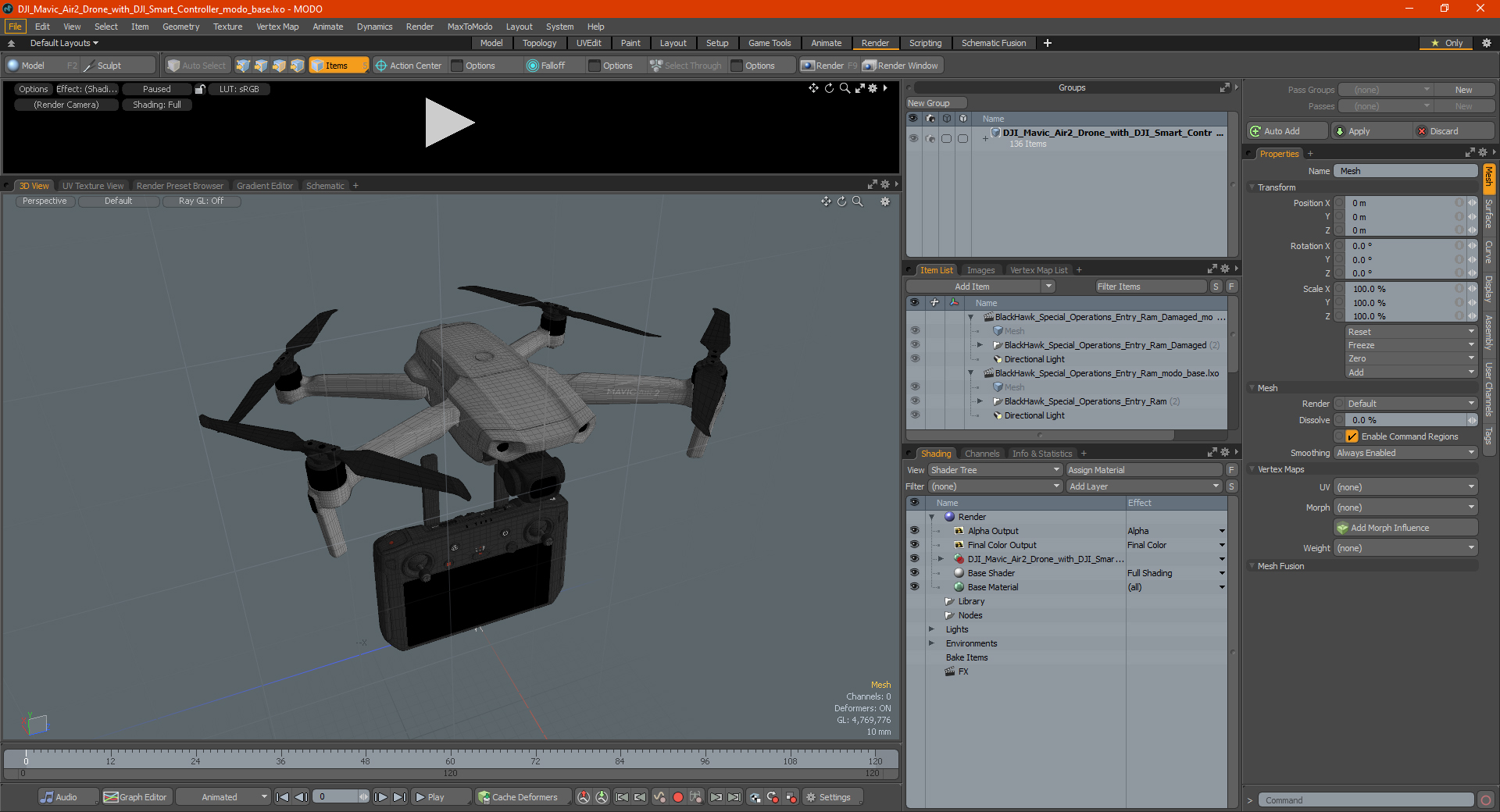Click the Render F9 button
The image size is (1500, 812).
(x=829, y=66)
